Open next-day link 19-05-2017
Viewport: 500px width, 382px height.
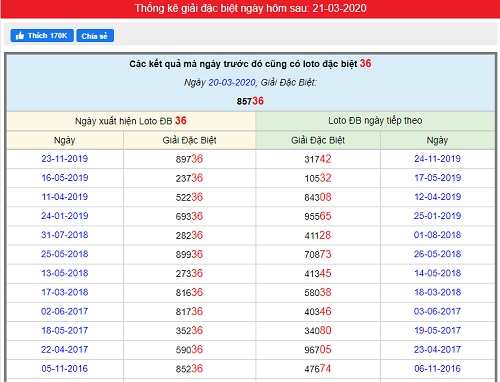[437, 330]
